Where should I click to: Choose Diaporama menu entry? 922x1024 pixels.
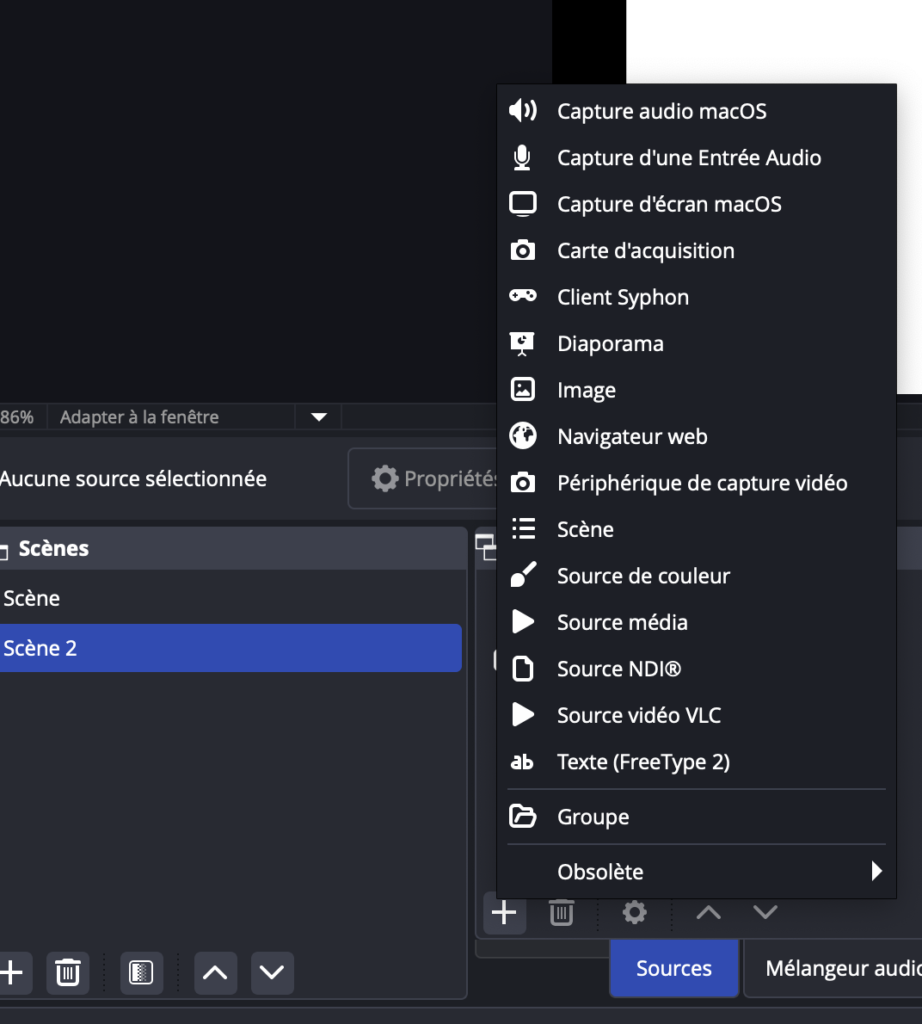(x=696, y=344)
